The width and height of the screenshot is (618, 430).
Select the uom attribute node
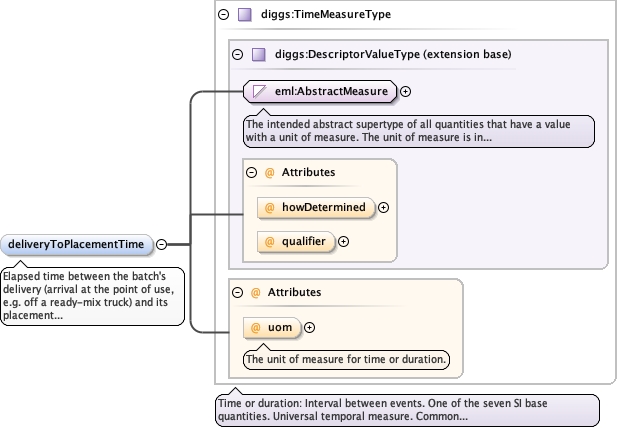(x=272, y=328)
